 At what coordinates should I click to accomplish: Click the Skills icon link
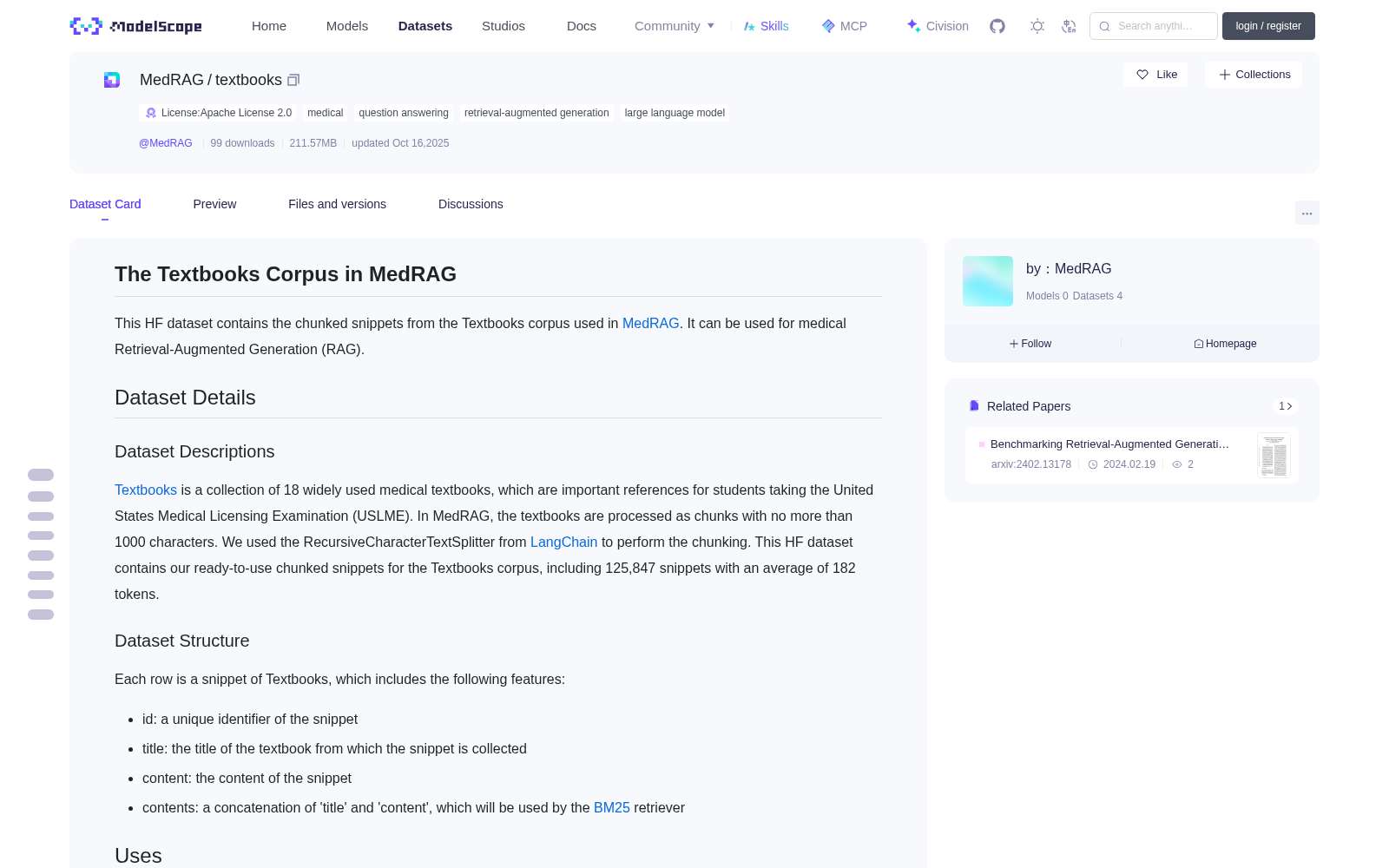point(749,26)
